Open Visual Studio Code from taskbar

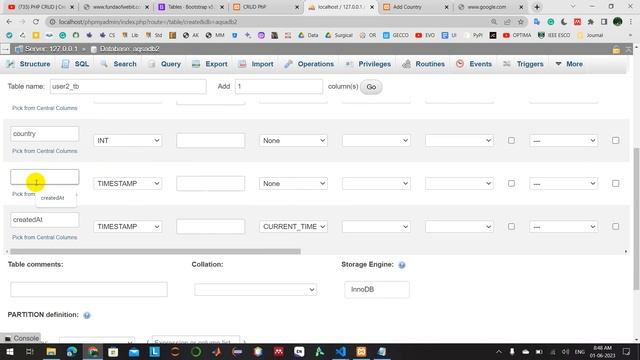(x=341, y=352)
